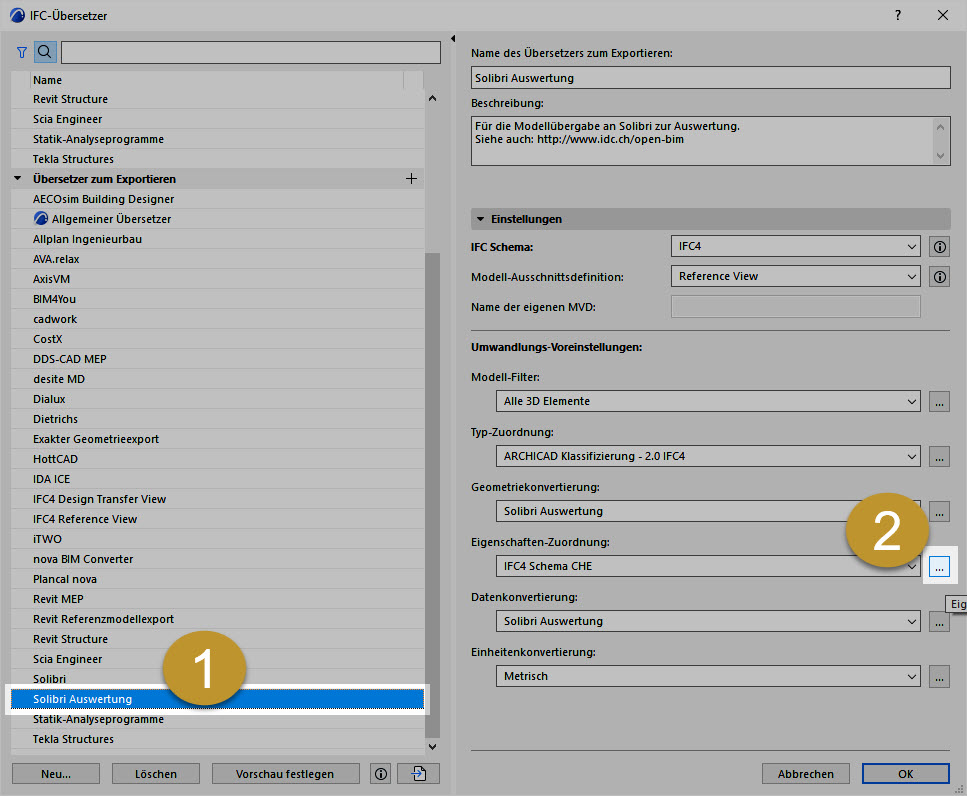Focus the translator search field
The width and height of the screenshot is (967, 796).
click(x=251, y=52)
